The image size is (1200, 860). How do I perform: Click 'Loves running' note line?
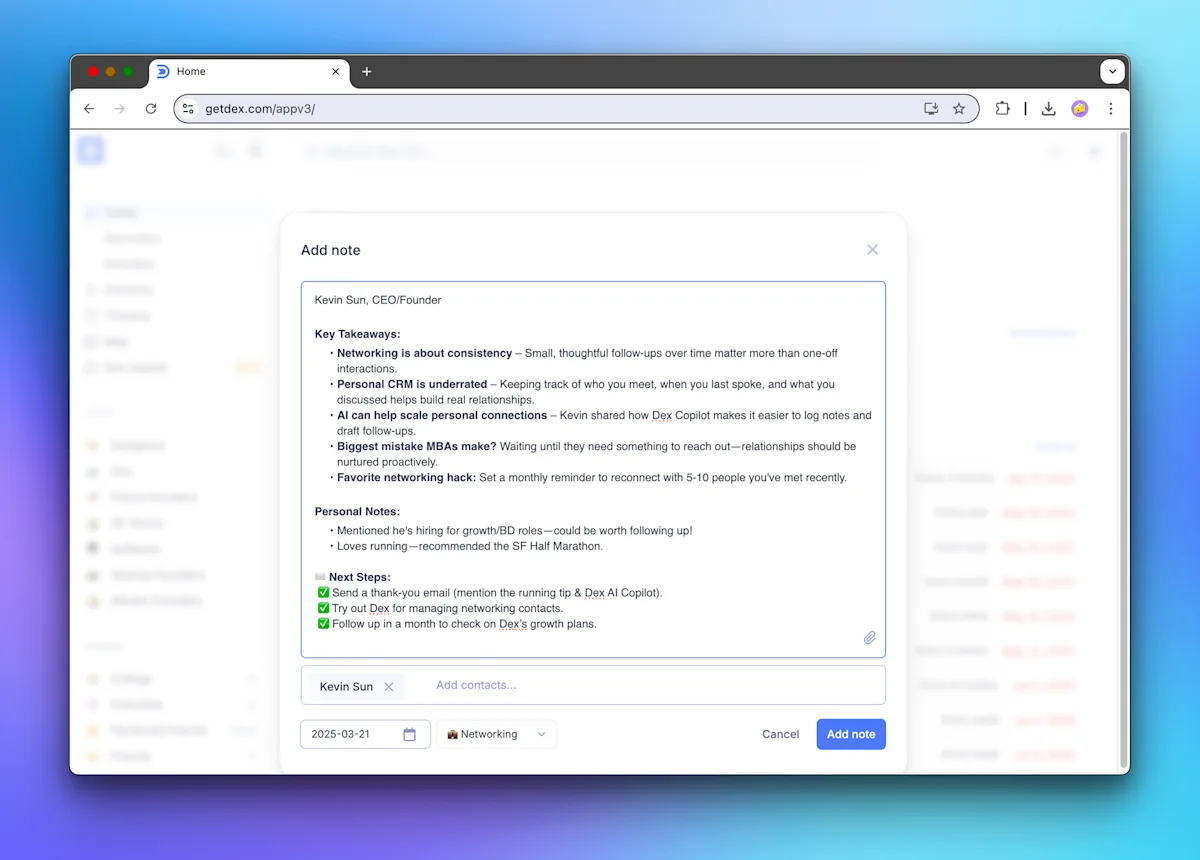[x=470, y=546]
